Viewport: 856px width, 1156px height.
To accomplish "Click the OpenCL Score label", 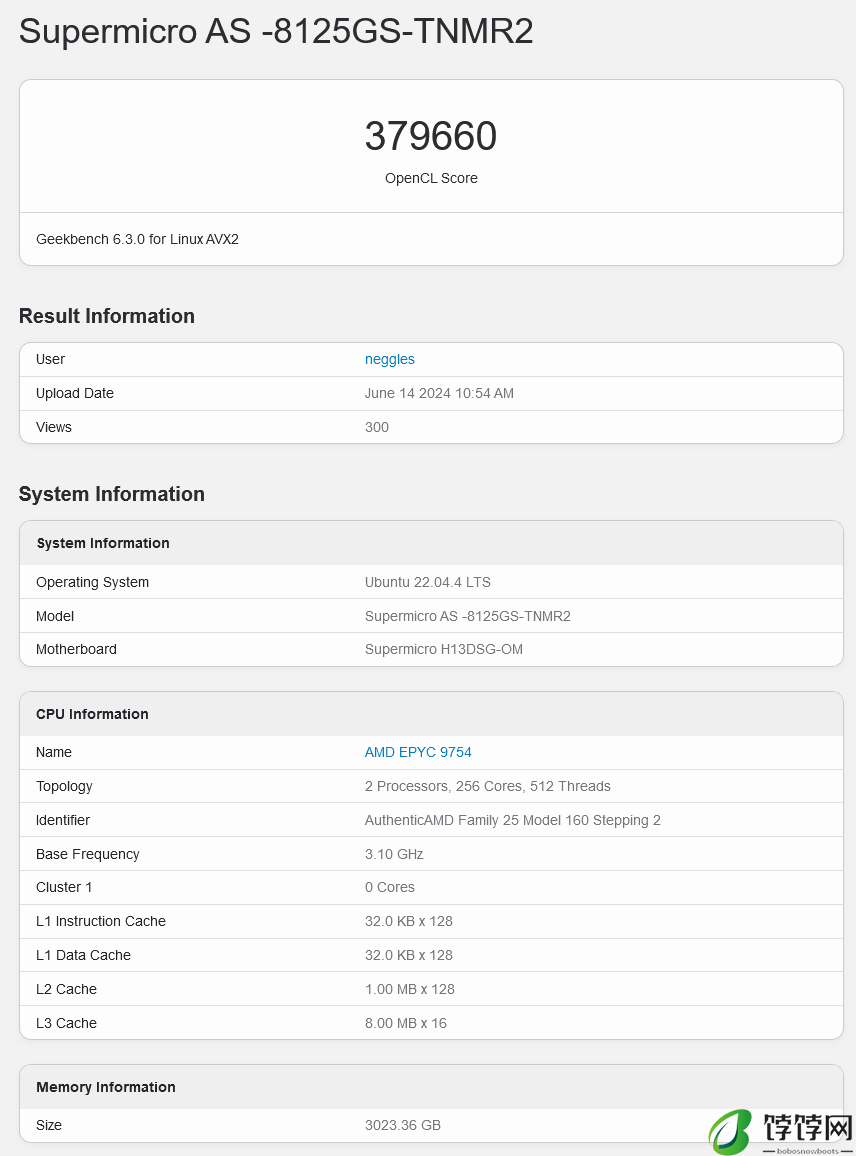I will coord(431,178).
